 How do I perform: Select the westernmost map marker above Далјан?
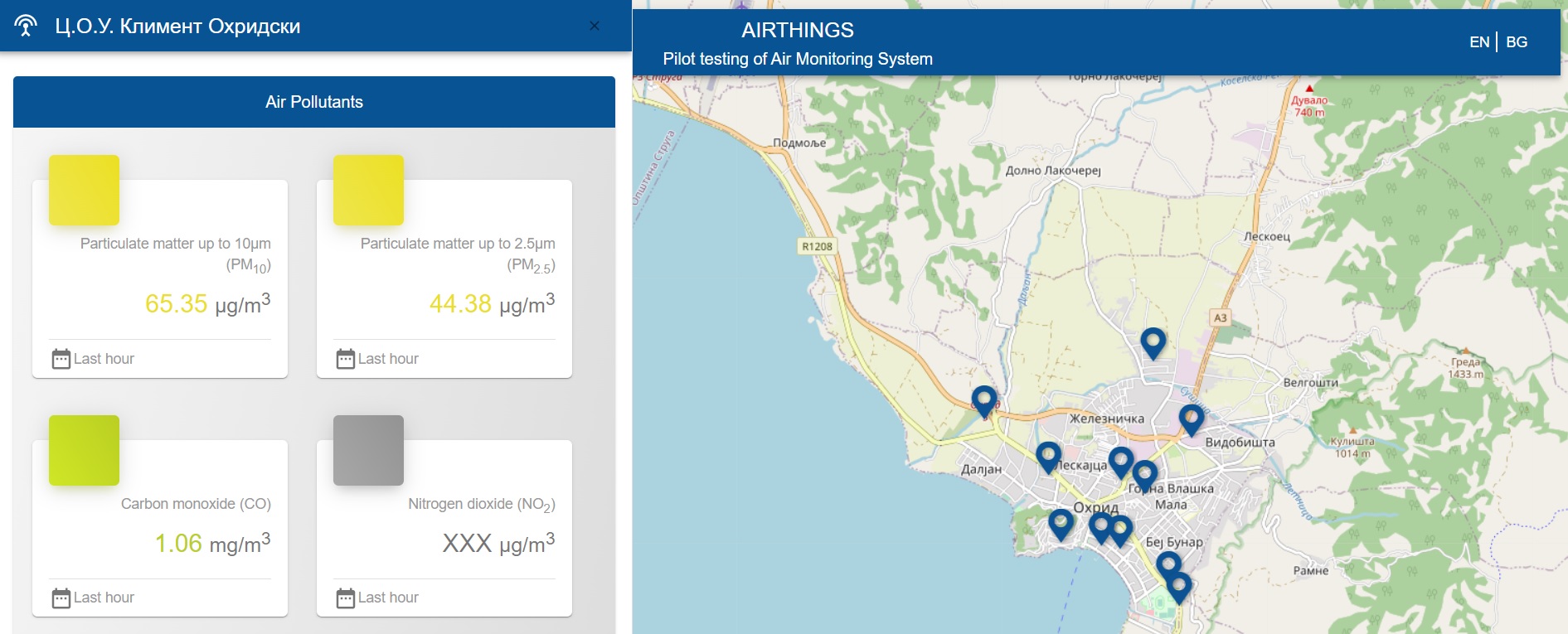[984, 400]
